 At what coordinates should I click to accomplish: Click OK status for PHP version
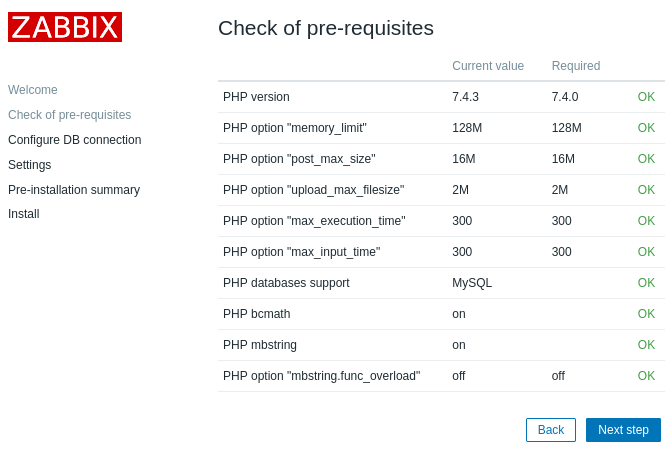[646, 97]
